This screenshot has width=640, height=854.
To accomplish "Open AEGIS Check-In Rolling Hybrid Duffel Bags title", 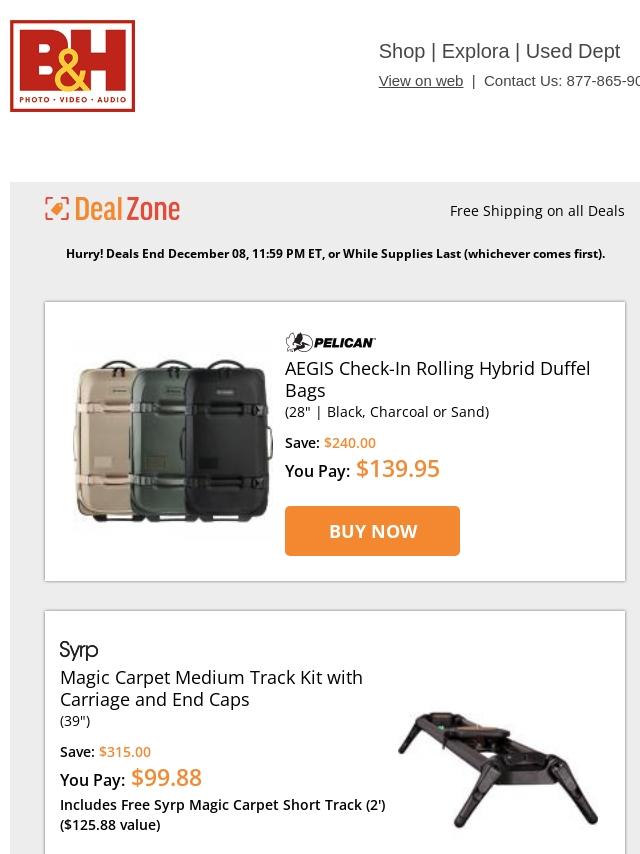I will point(437,379).
